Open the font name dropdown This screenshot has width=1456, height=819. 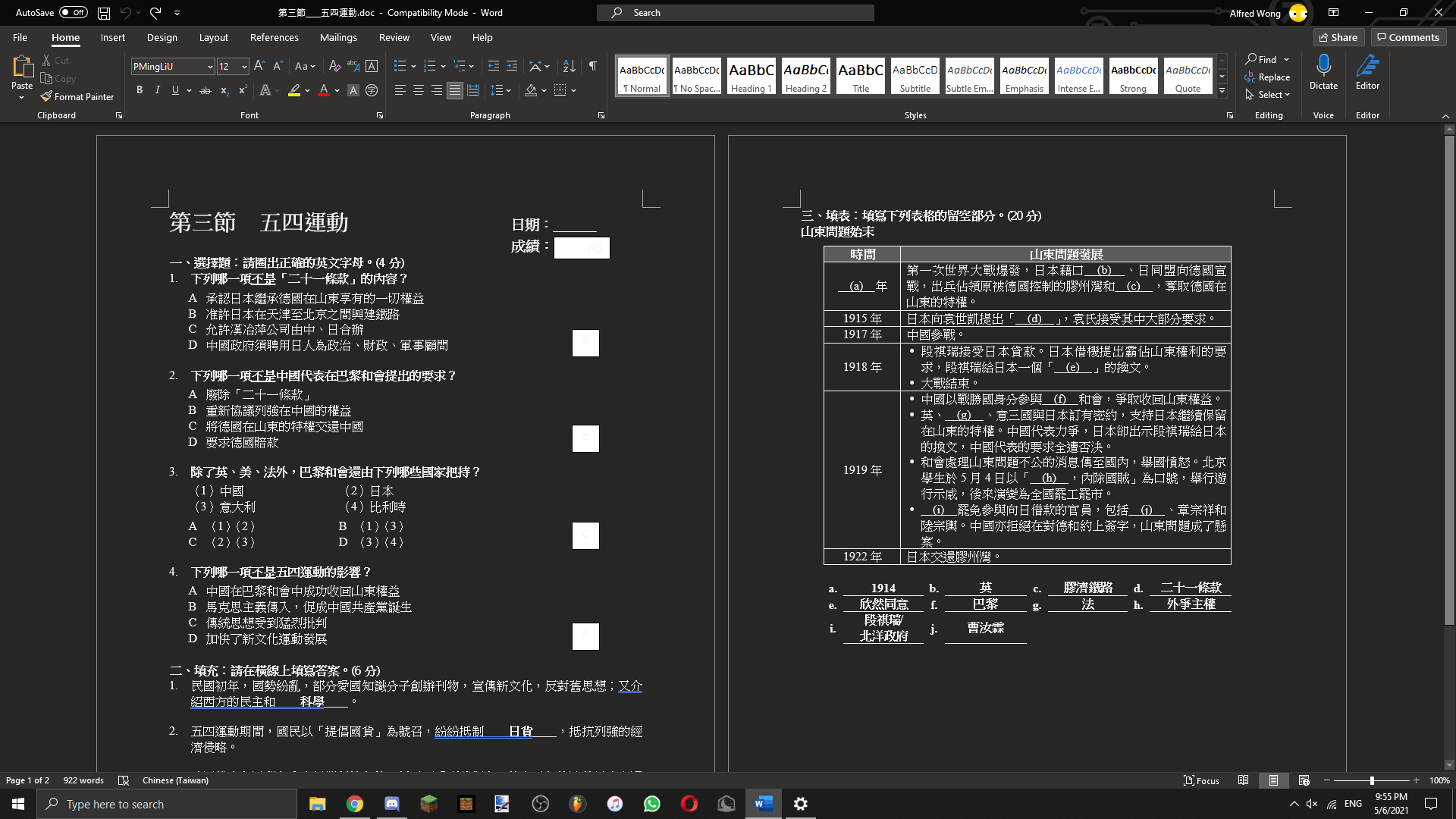point(210,67)
